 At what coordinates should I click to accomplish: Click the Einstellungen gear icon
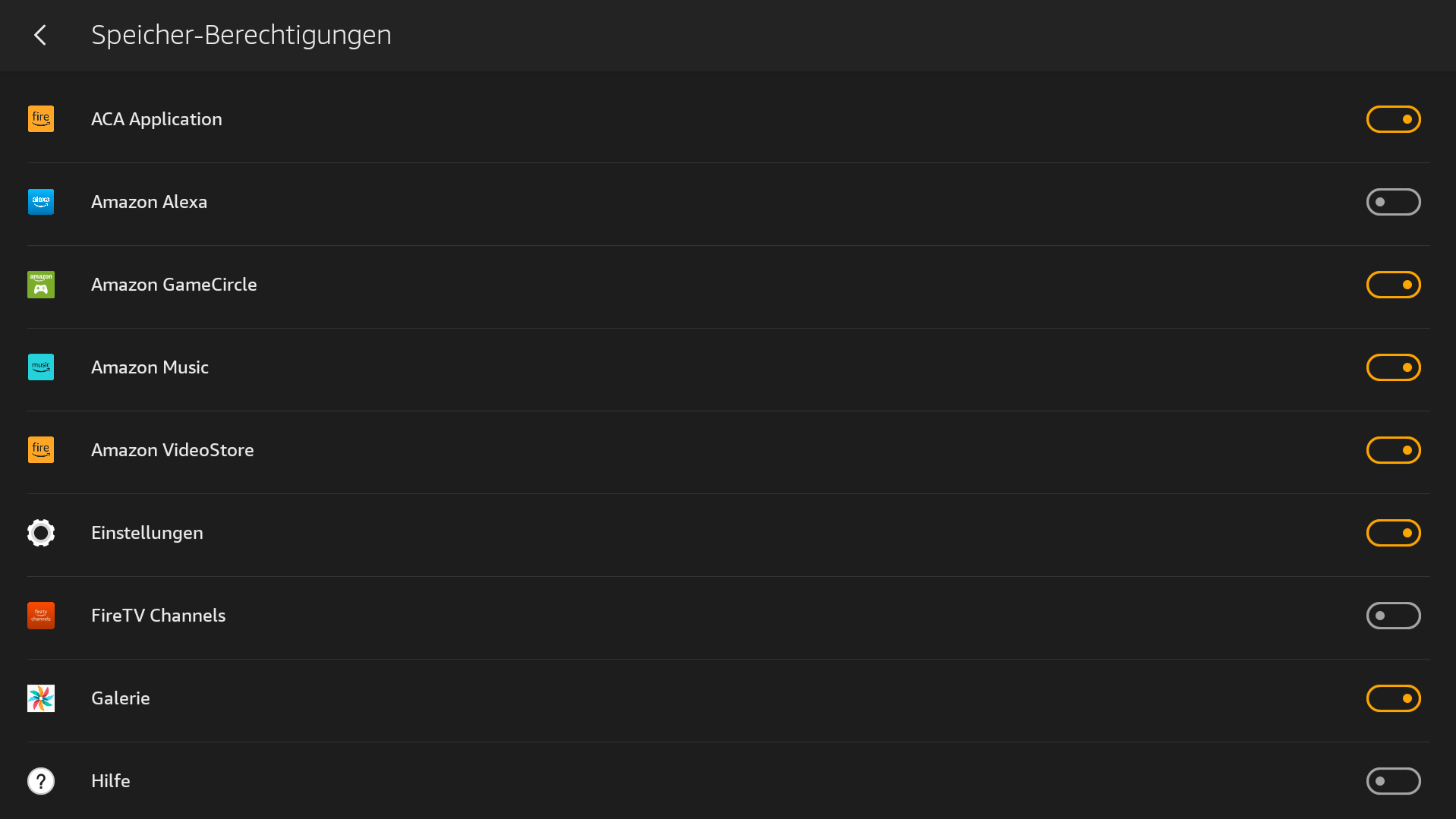pos(41,533)
